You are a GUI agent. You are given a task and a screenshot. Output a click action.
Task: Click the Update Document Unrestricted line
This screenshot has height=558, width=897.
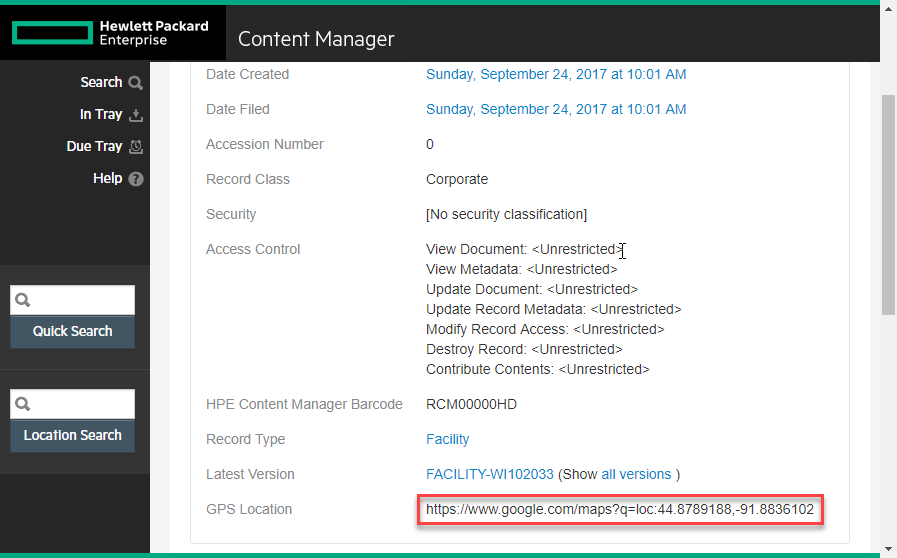[x=532, y=290]
